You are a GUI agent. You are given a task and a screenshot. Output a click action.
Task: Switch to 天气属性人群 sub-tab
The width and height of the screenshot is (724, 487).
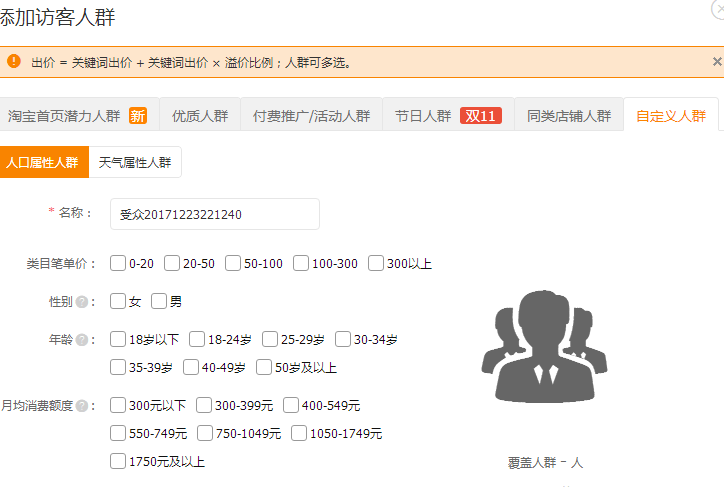tap(135, 162)
